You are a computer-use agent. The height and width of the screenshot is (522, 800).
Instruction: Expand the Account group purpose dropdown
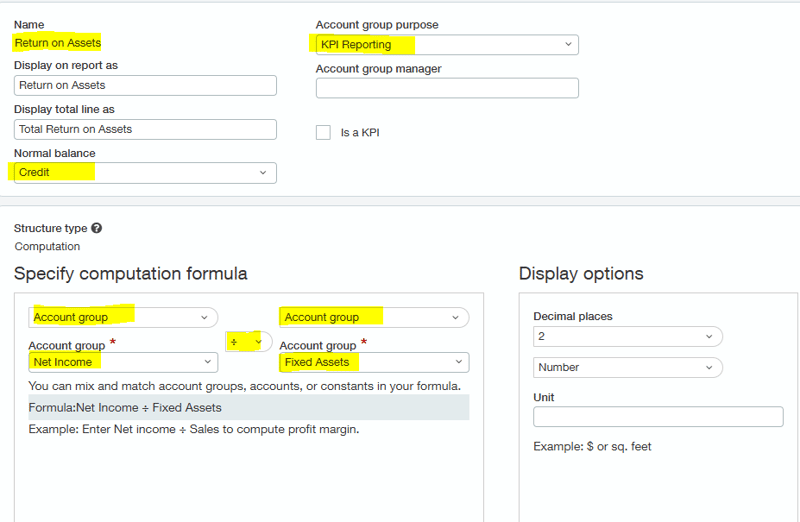click(446, 44)
